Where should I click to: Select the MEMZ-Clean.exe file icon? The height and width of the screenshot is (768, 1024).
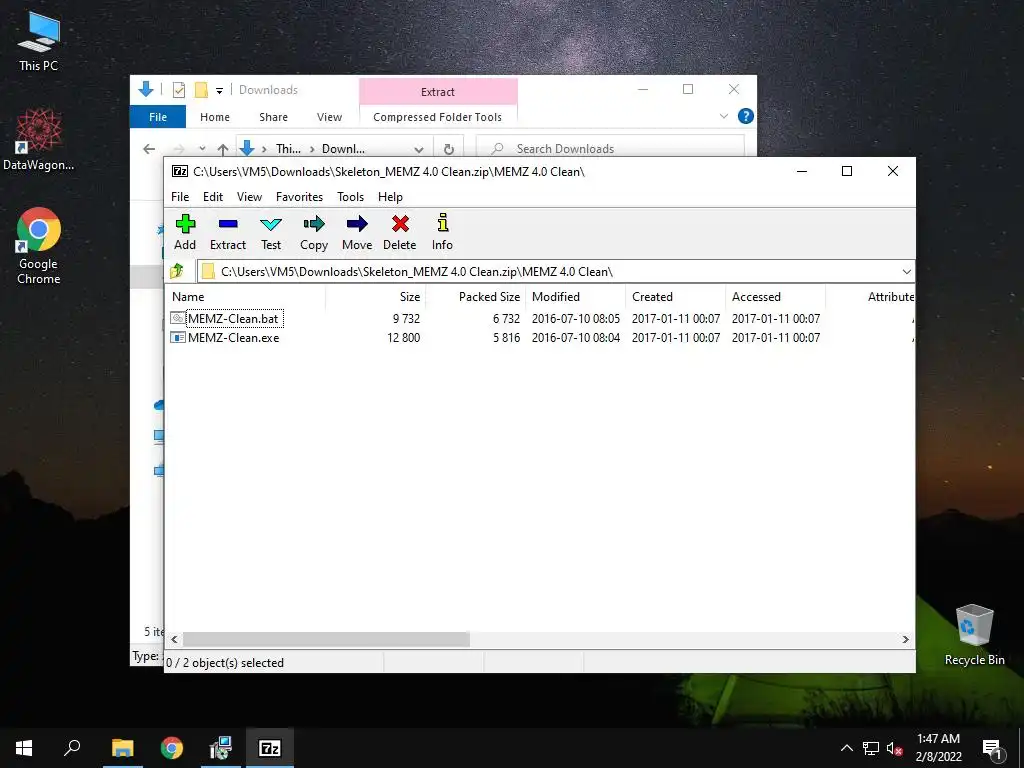[178, 338]
